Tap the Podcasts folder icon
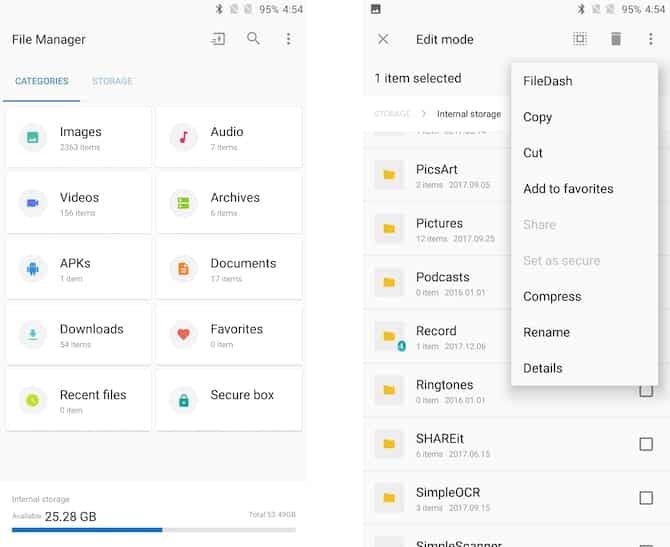The width and height of the screenshot is (670, 547). [389, 282]
